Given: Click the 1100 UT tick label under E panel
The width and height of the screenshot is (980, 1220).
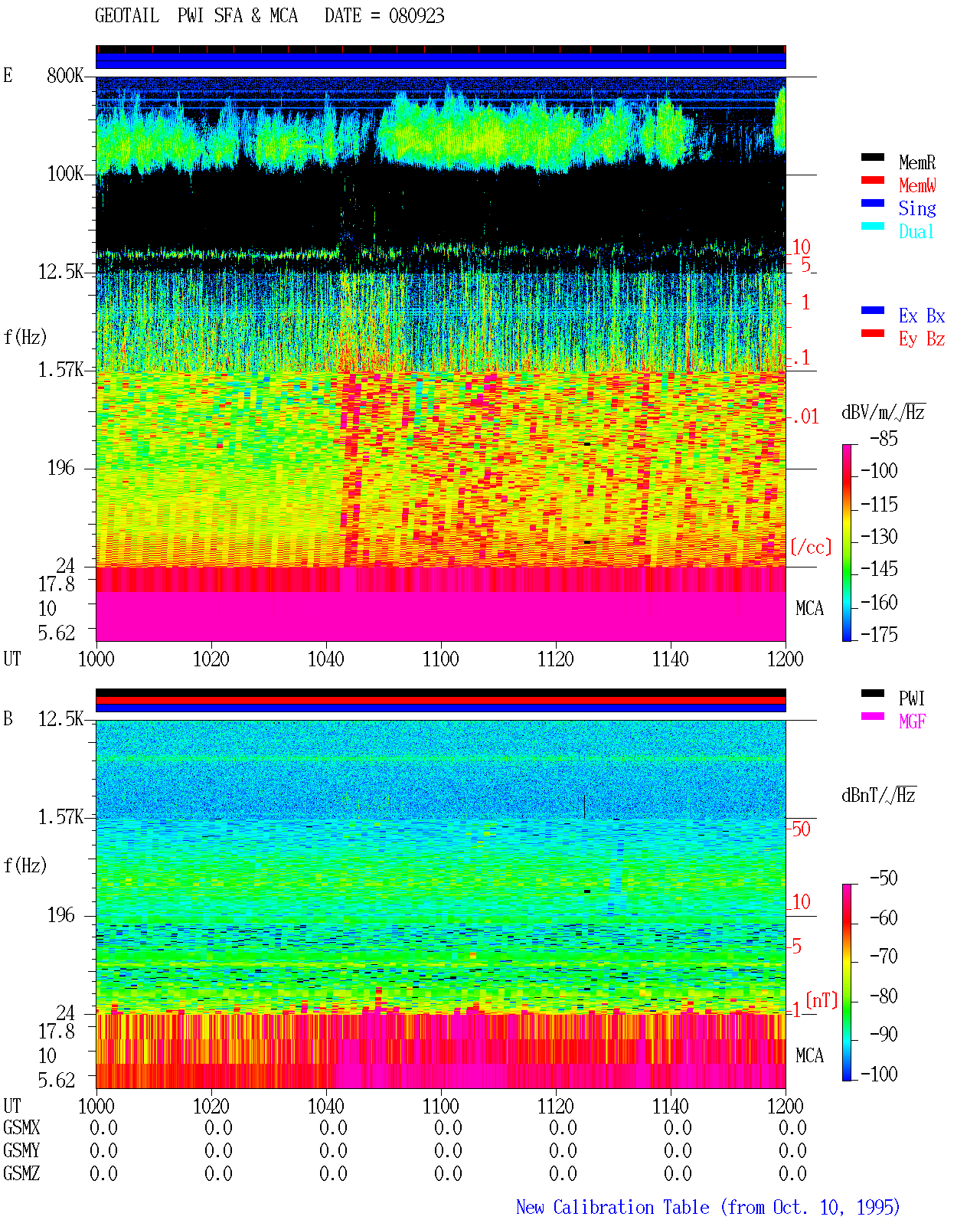Looking at the screenshot, I should click(x=441, y=659).
